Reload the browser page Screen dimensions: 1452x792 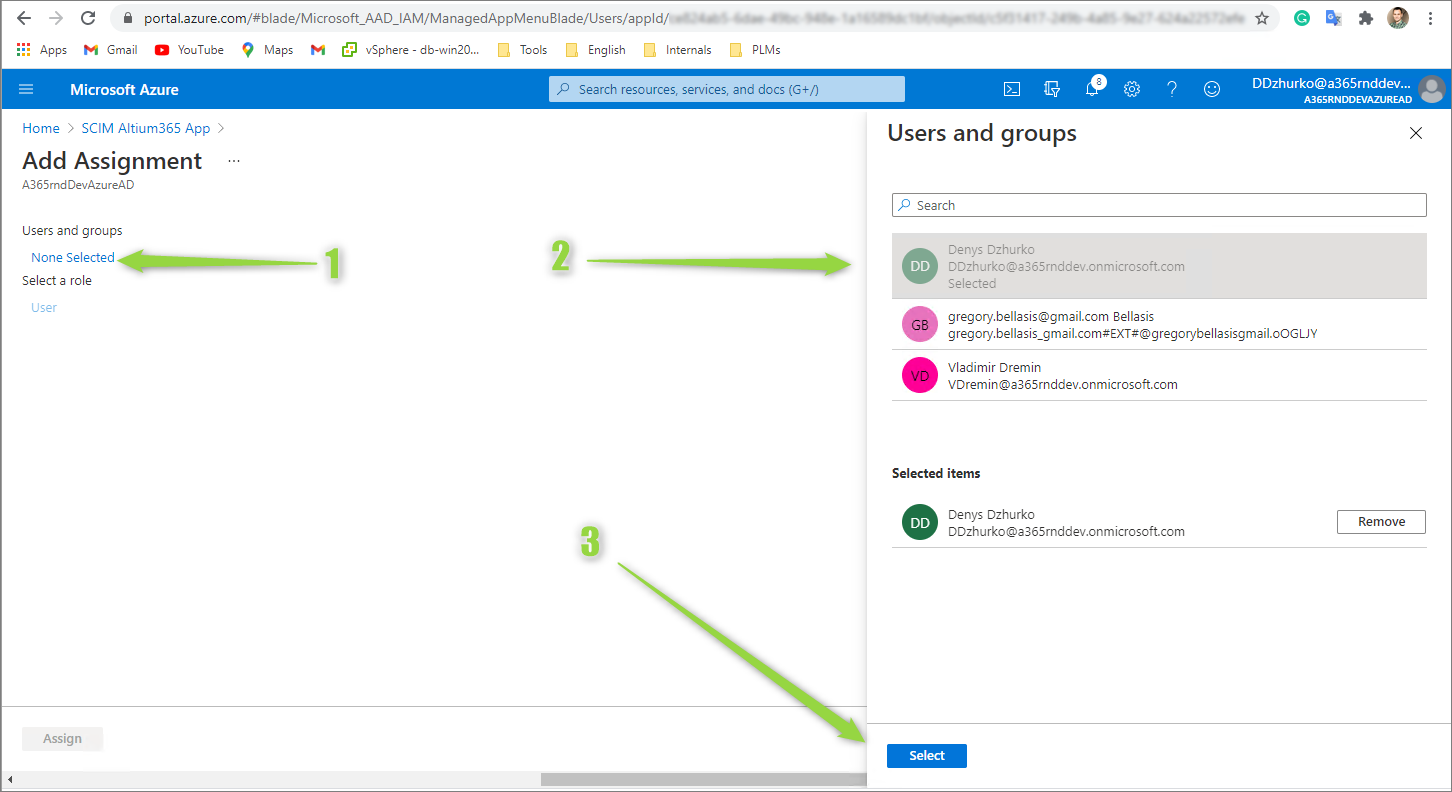tap(88, 18)
